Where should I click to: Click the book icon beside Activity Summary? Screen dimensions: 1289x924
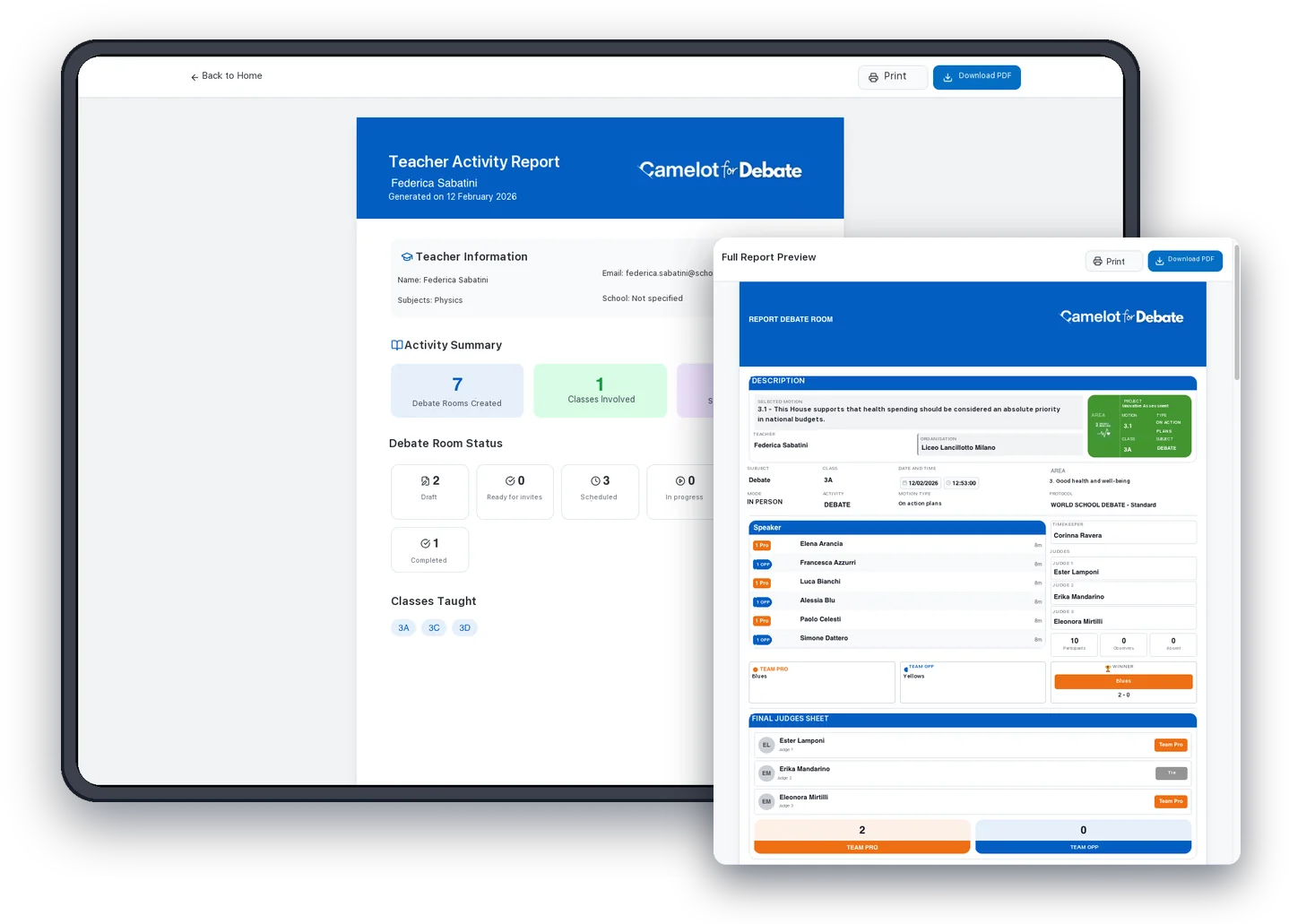396,345
